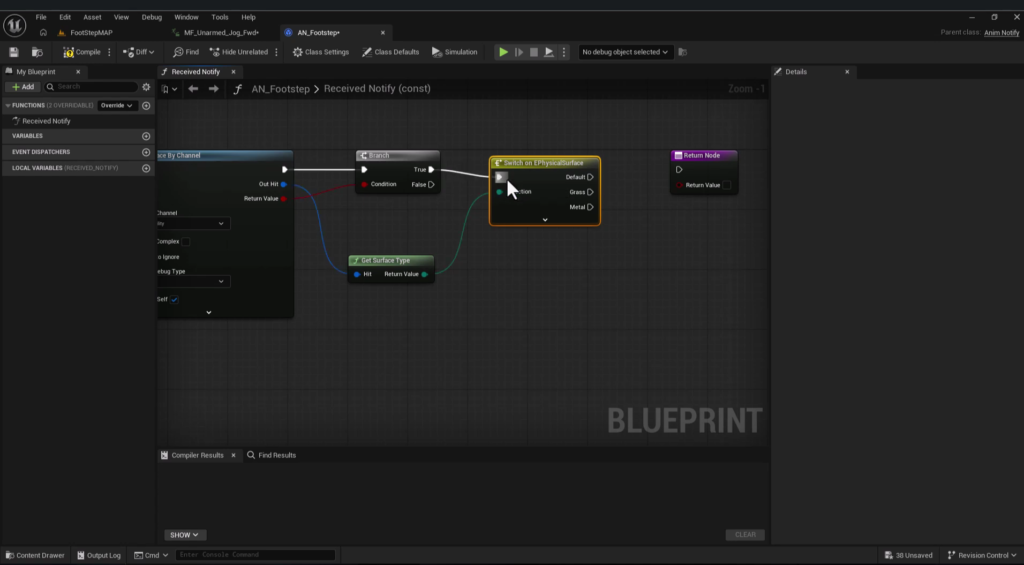The image size is (1024, 565).
Task: Open the debug object selector dropdown
Action: coord(624,52)
